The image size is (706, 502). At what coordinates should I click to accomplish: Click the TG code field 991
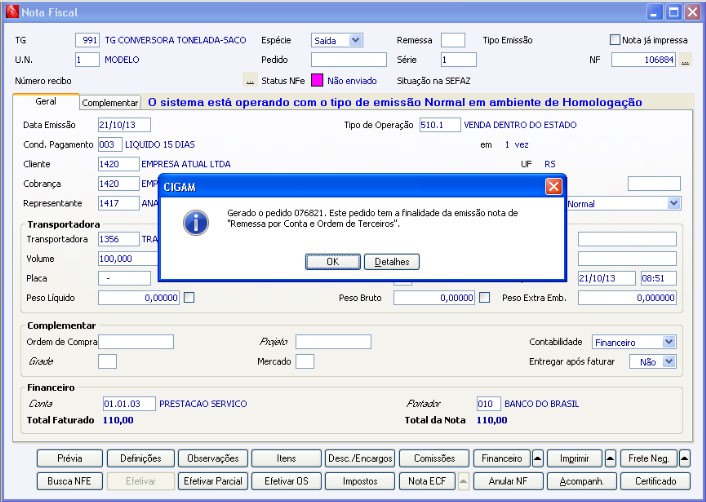[x=87, y=40]
